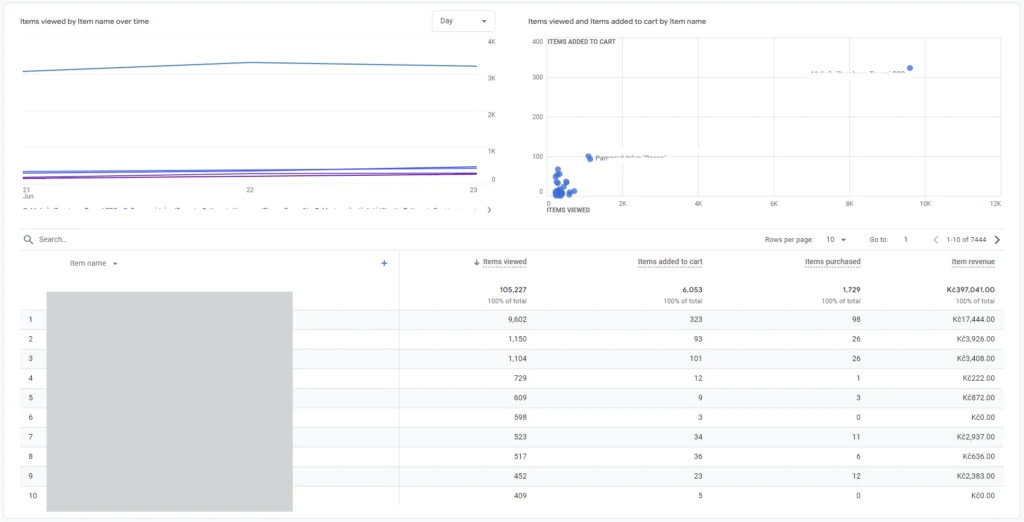This screenshot has width=1024, height=522.
Task: Expand the Item name dimension dropdown
Action: tap(116, 264)
